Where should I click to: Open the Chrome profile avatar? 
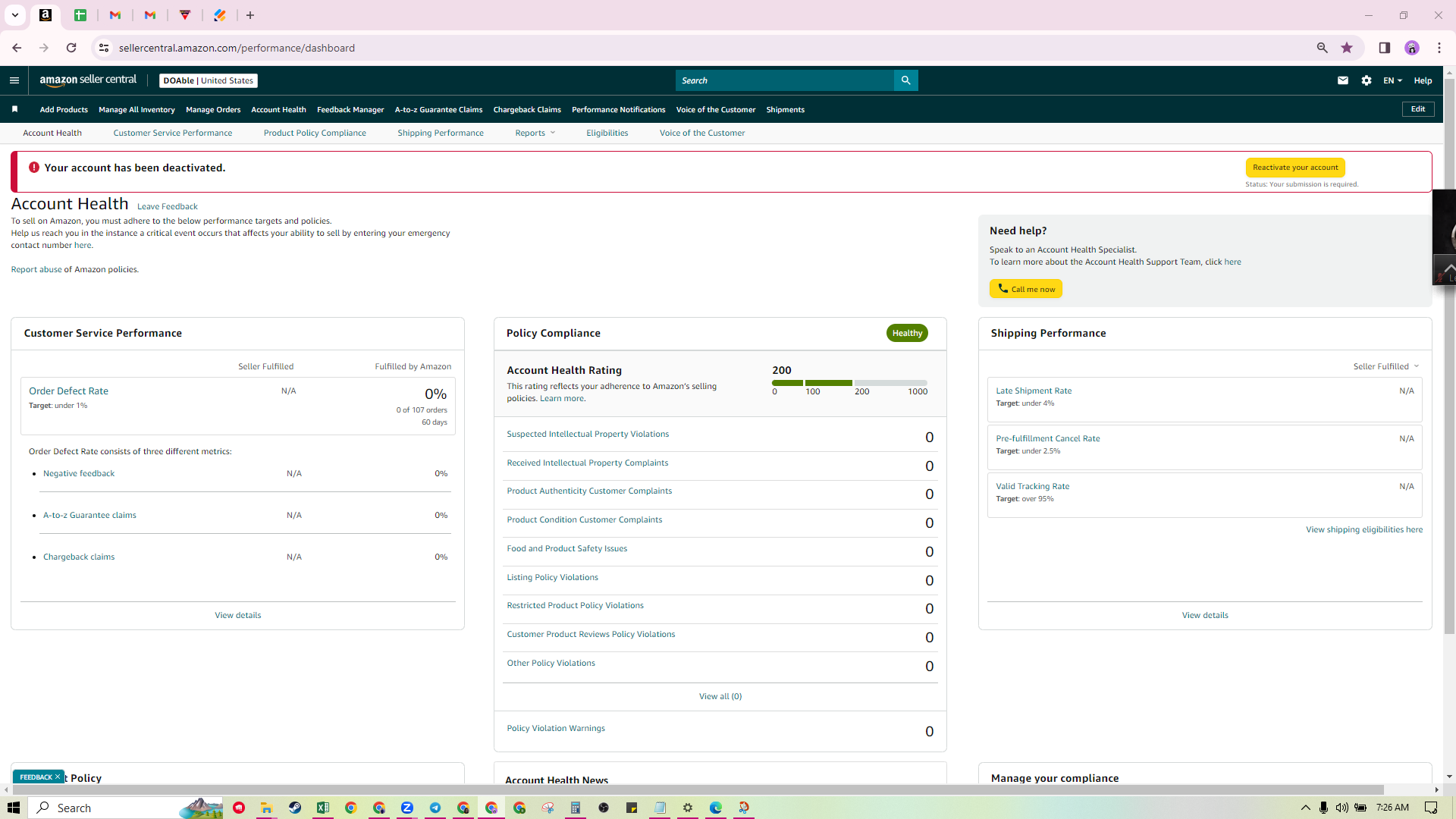click(x=1412, y=48)
